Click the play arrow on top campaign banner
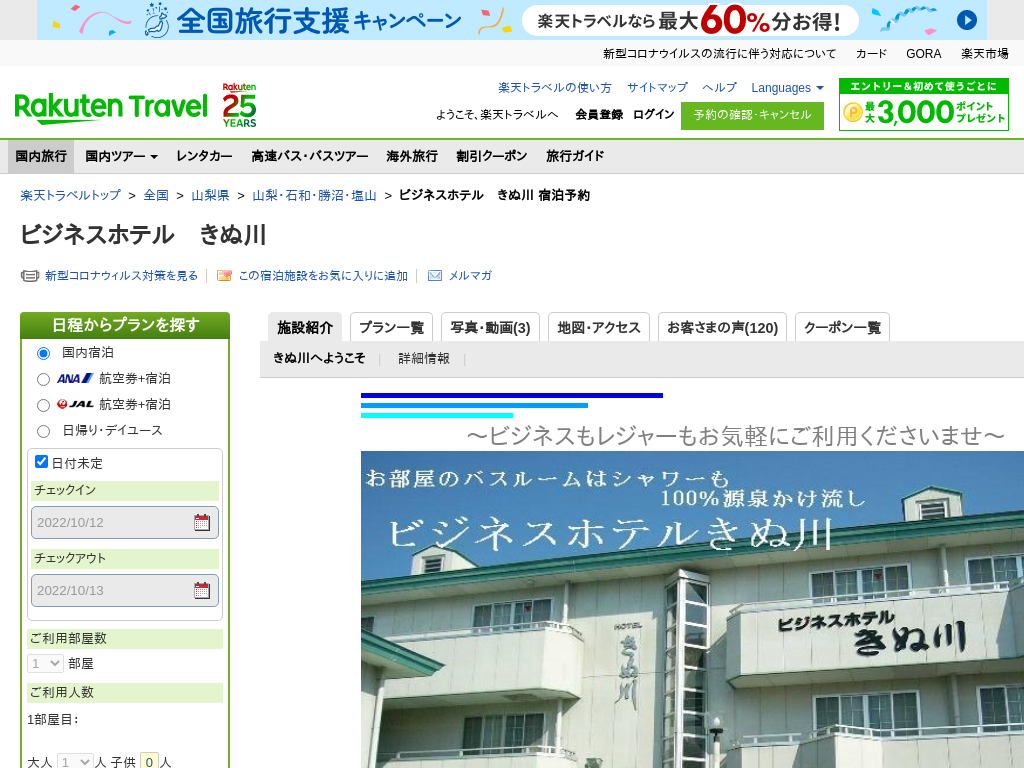This screenshot has height=768, width=1024. (x=967, y=20)
